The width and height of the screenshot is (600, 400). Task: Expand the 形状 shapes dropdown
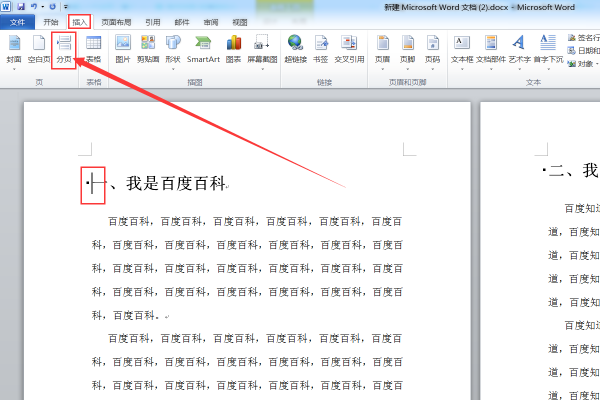173,68
